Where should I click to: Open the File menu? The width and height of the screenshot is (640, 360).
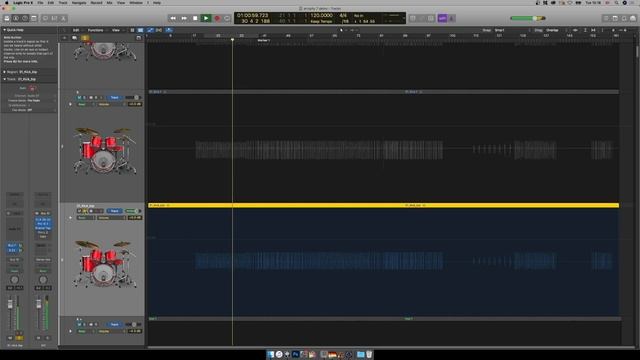40,2
